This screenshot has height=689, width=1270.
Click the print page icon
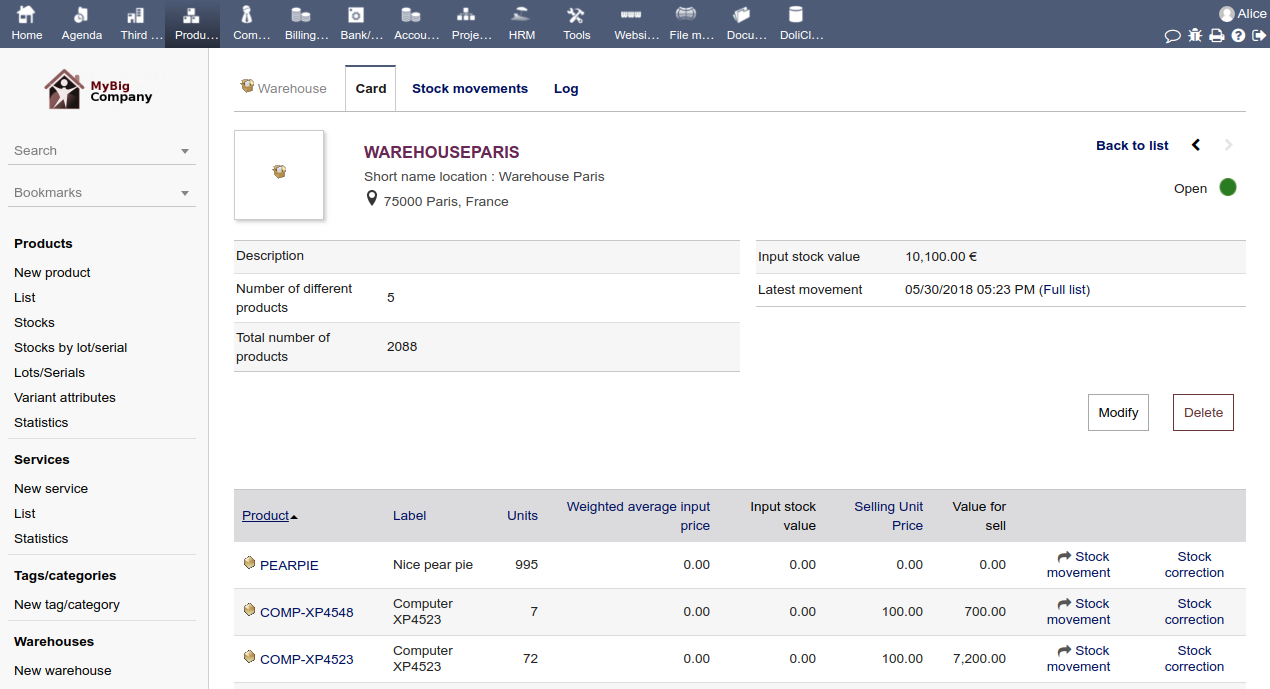[x=1216, y=36]
